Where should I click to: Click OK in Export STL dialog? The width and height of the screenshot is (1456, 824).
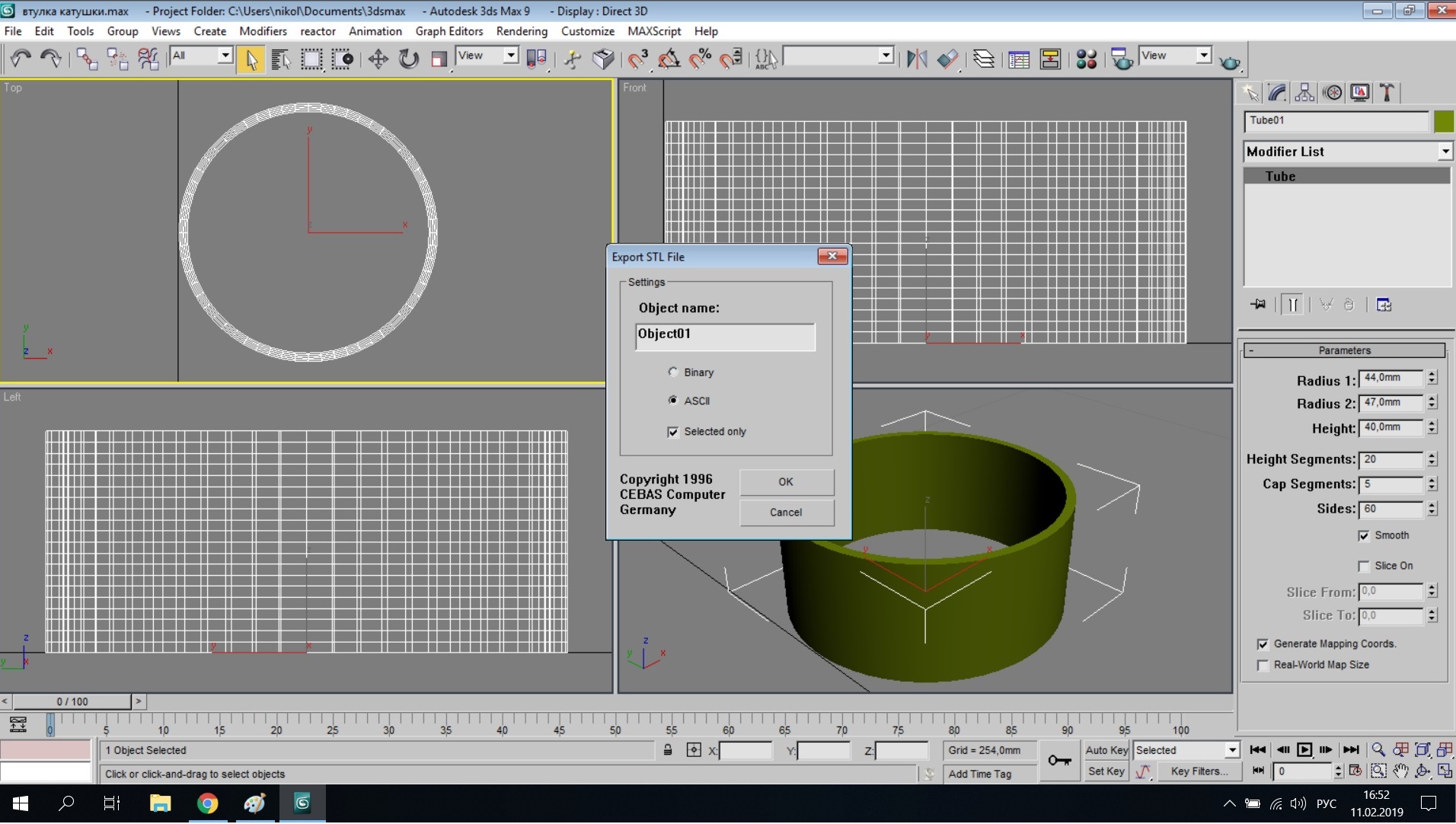pyautogui.click(x=786, y=482)
